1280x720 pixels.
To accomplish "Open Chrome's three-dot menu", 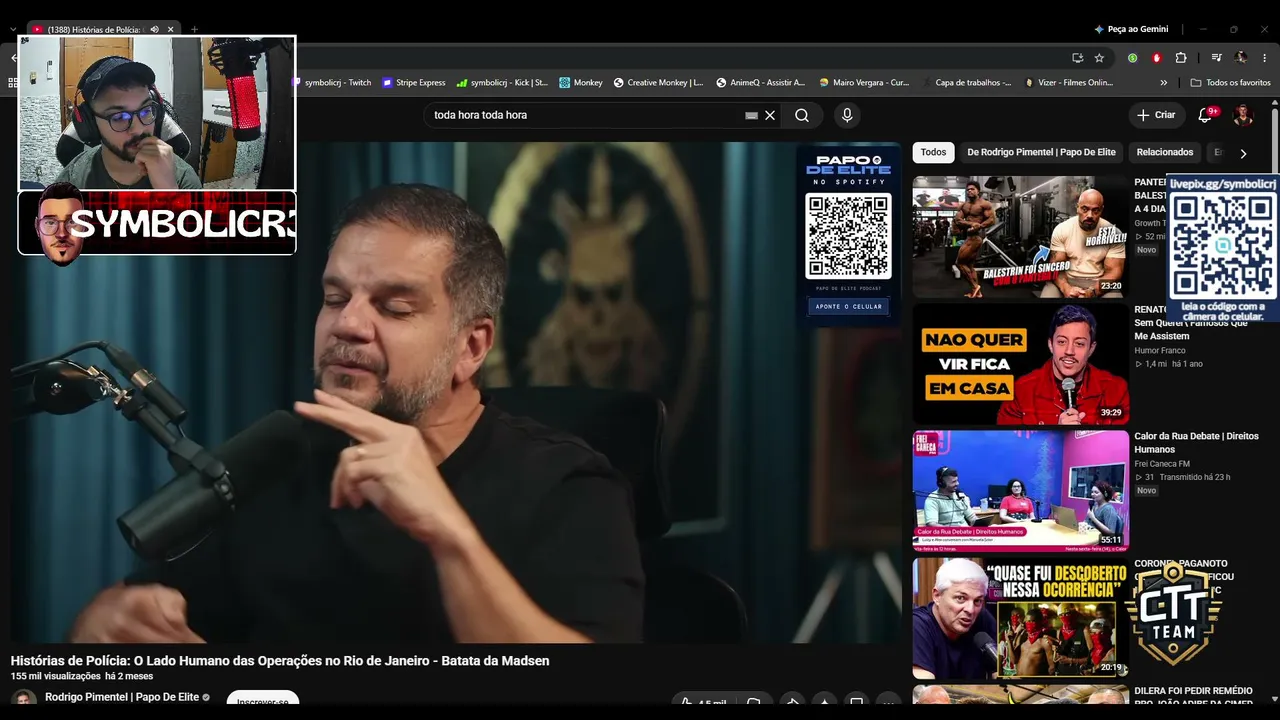I will point(1265,58).
